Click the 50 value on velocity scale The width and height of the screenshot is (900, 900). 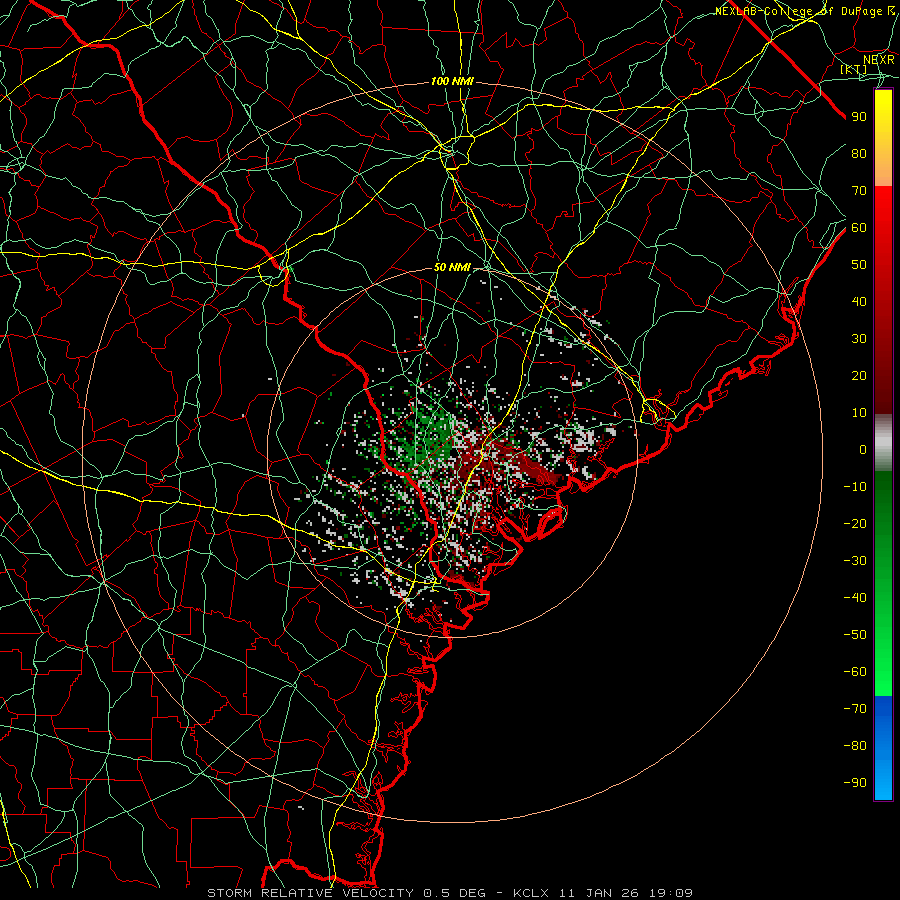point(859,265)
